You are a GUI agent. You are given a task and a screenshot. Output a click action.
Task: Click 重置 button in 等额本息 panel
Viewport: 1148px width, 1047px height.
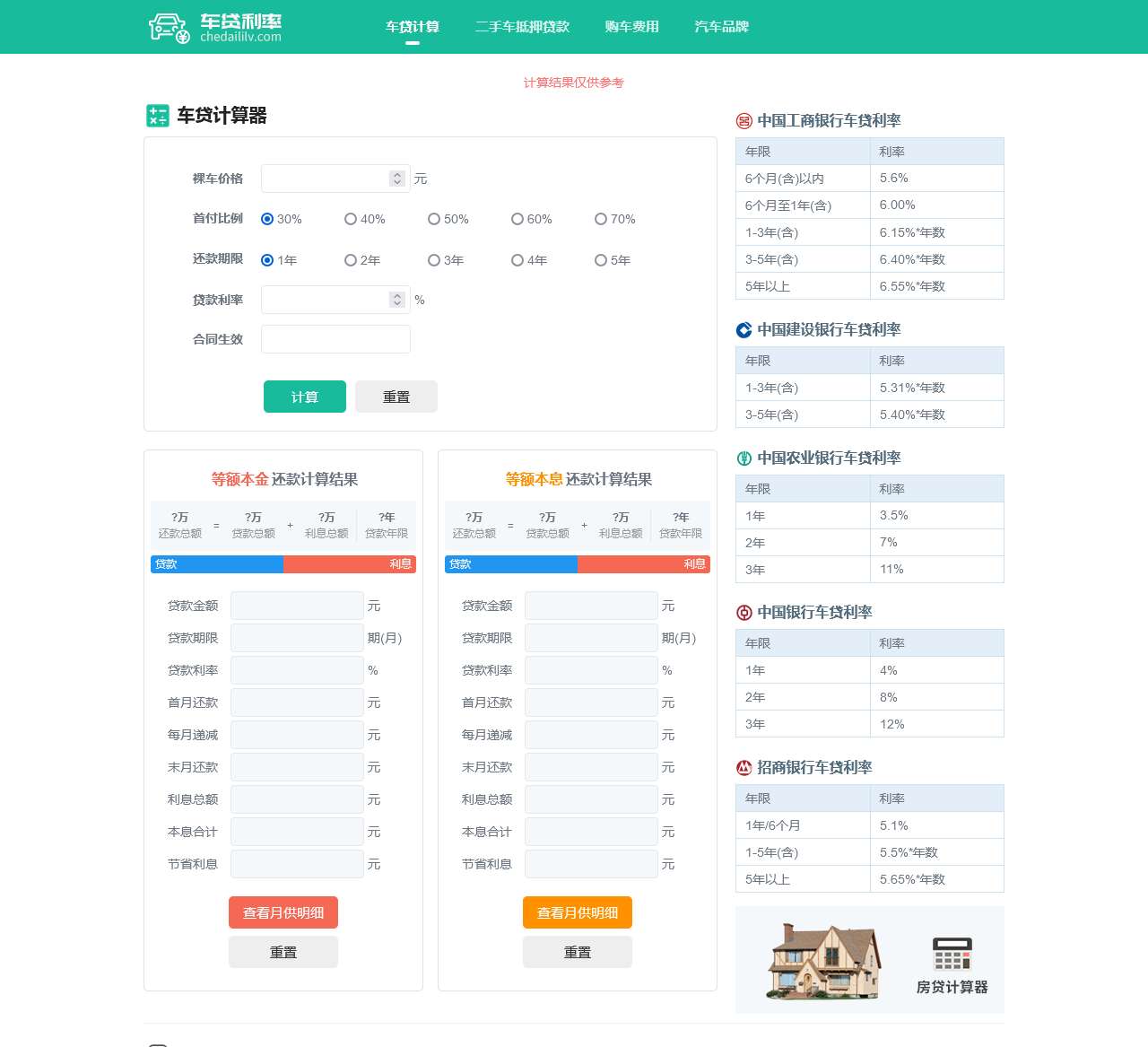578,952
